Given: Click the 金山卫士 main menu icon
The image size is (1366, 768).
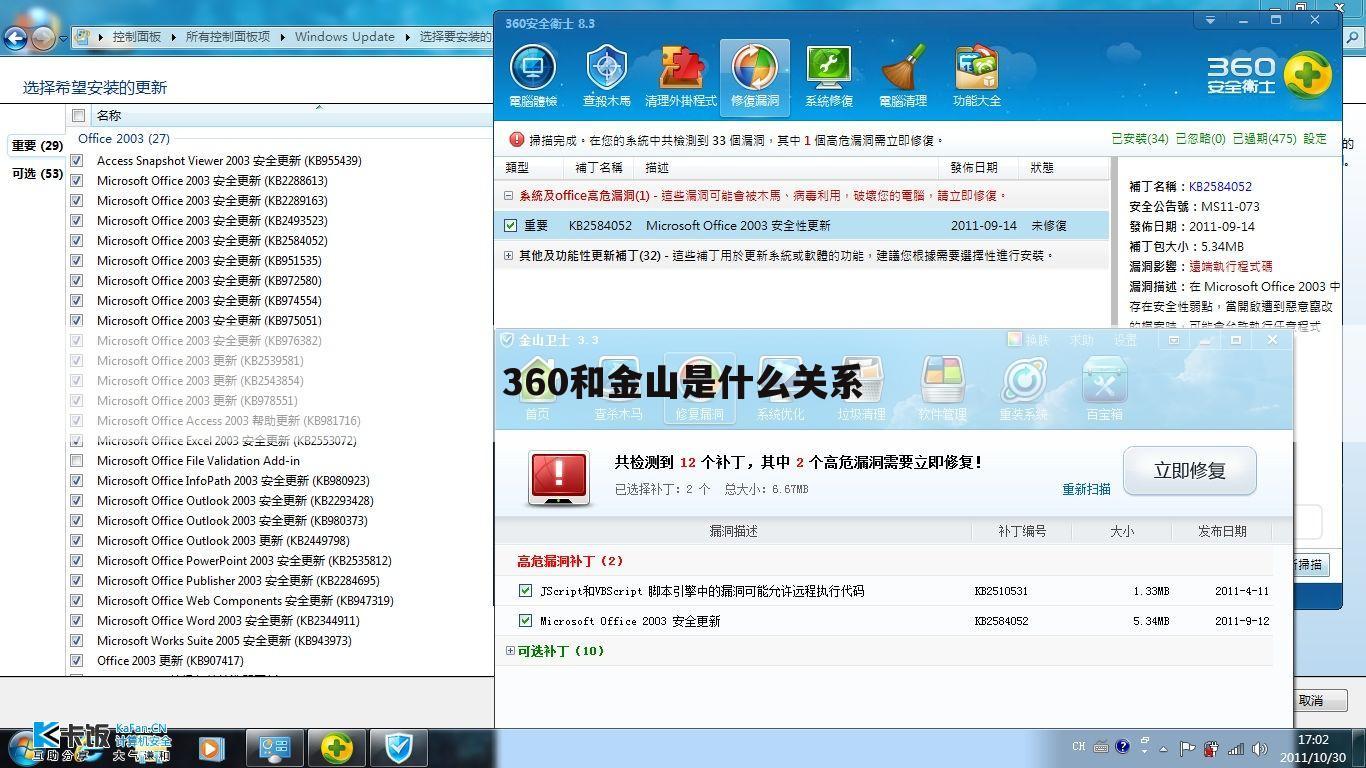Looking at the screenshot, I should pyautogui.click(x=1173, y=340).
